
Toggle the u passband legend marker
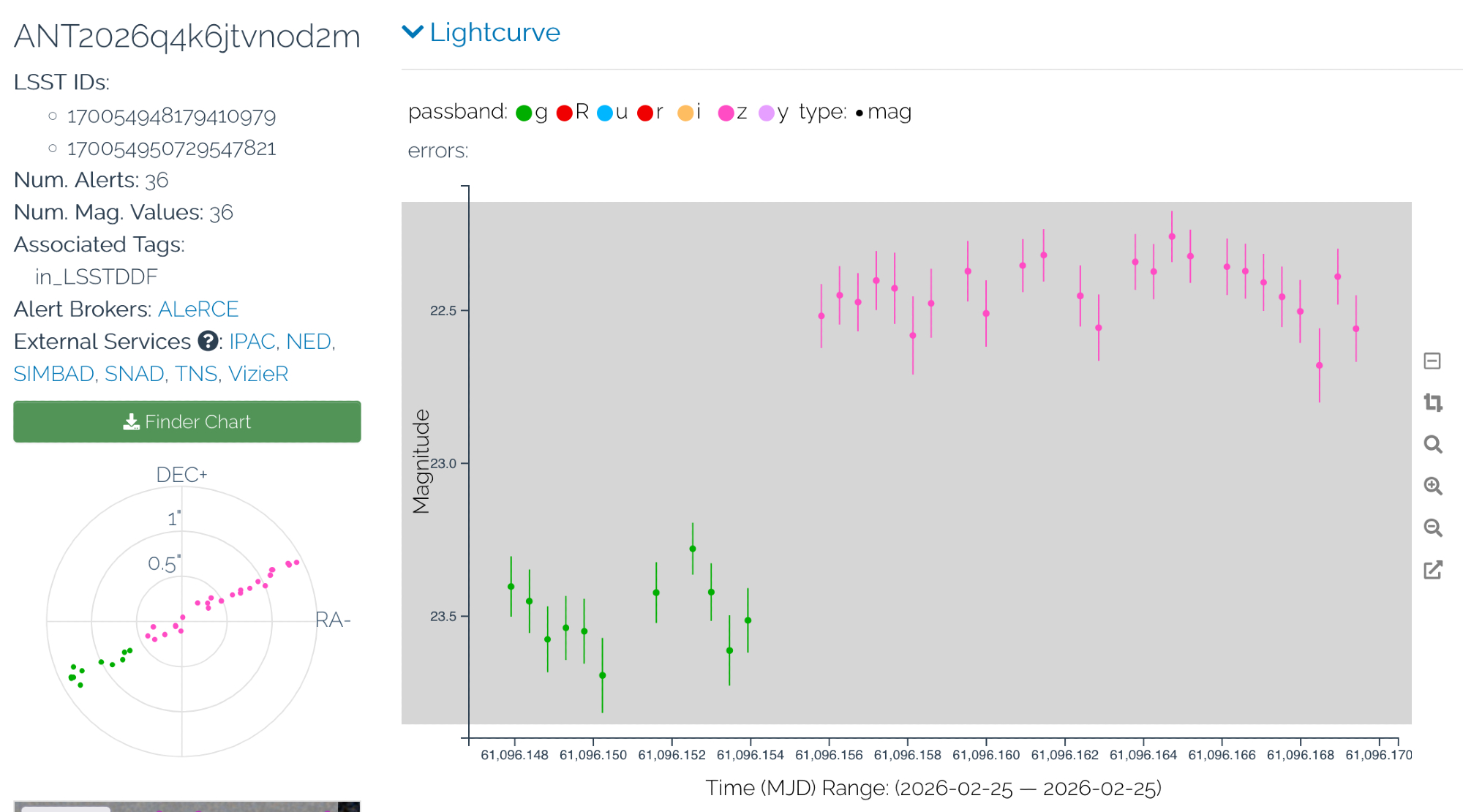pos(605,113)
